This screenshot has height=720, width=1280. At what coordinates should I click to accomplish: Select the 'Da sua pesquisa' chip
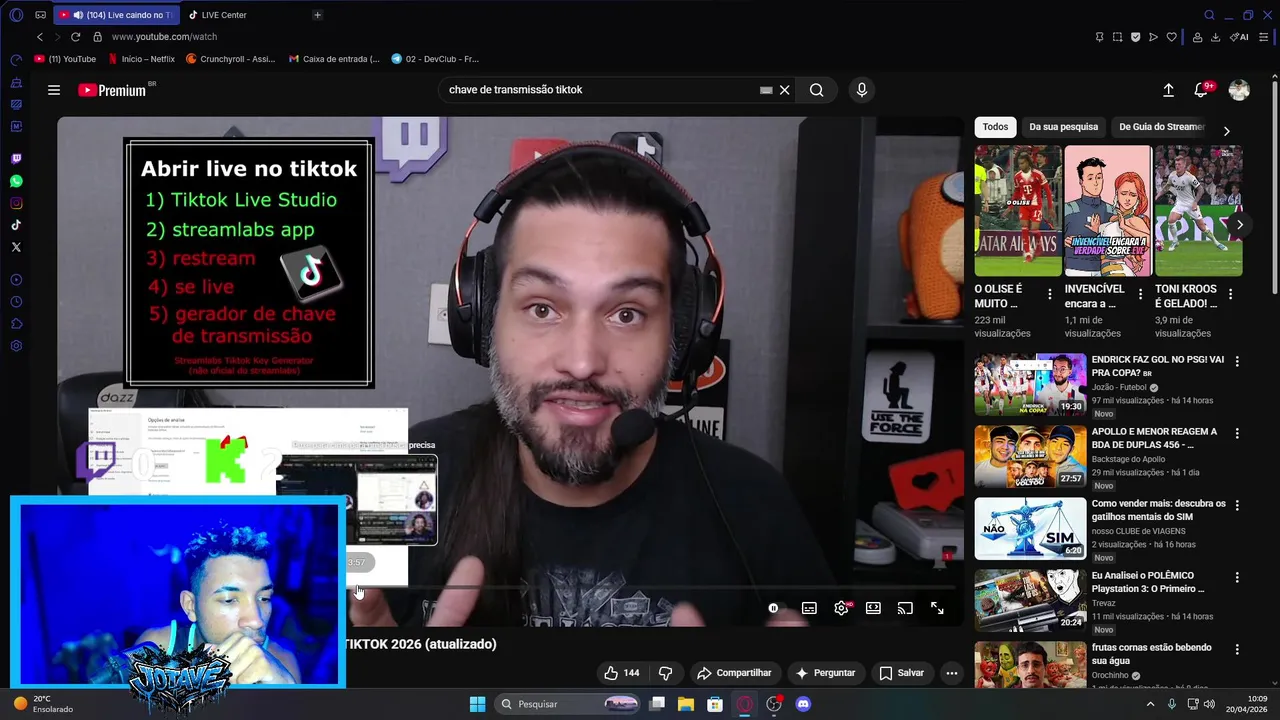1064,127
